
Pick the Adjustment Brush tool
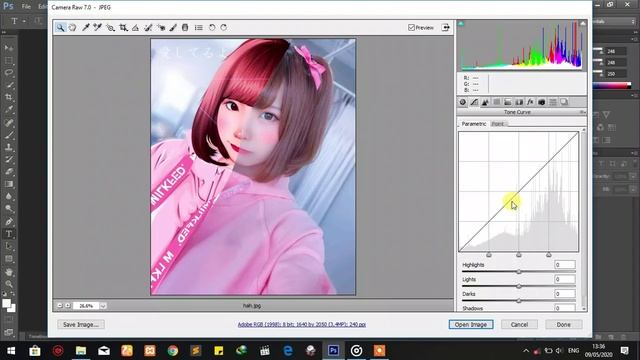coord(173,28)
